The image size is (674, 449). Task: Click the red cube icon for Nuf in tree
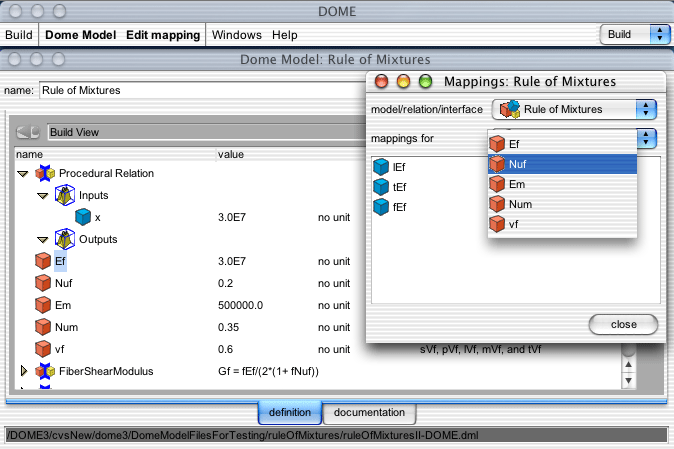point(43,283)
